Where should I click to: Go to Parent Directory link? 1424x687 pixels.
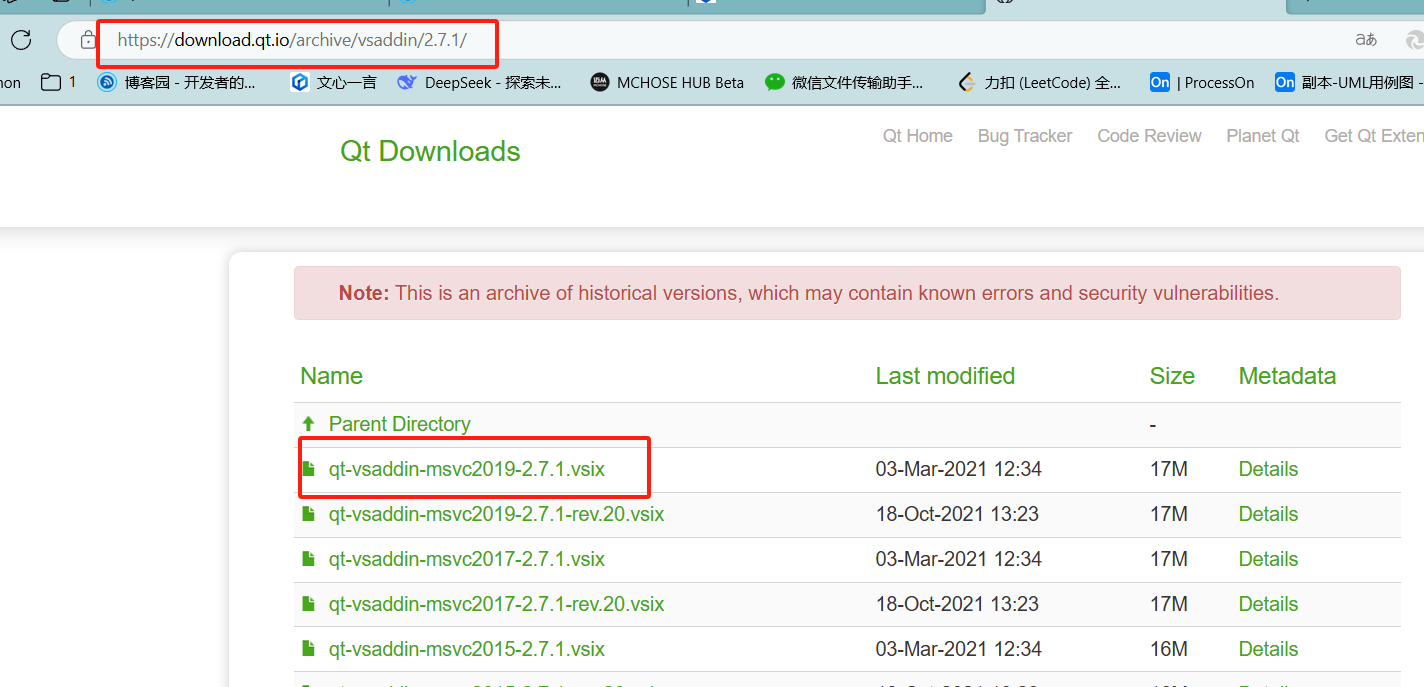(399, 424)
